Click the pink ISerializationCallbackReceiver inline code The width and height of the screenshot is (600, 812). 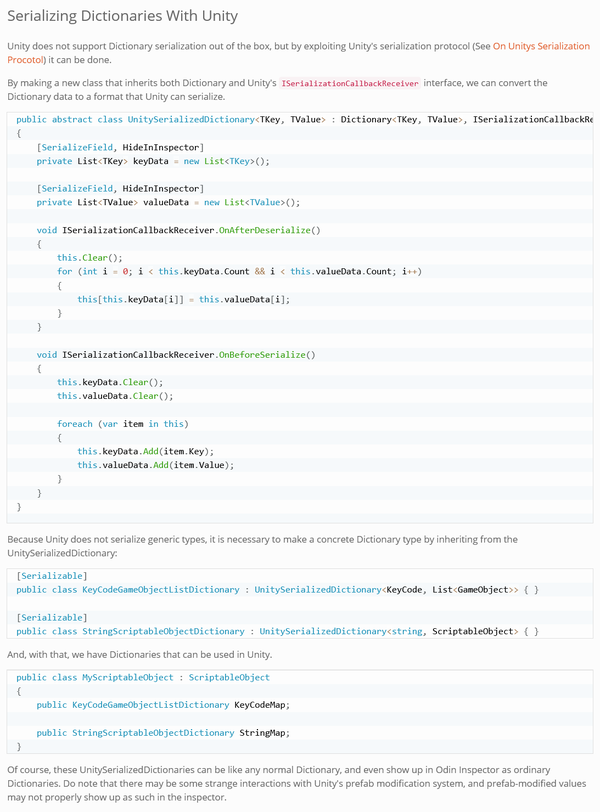coord(350,83)
